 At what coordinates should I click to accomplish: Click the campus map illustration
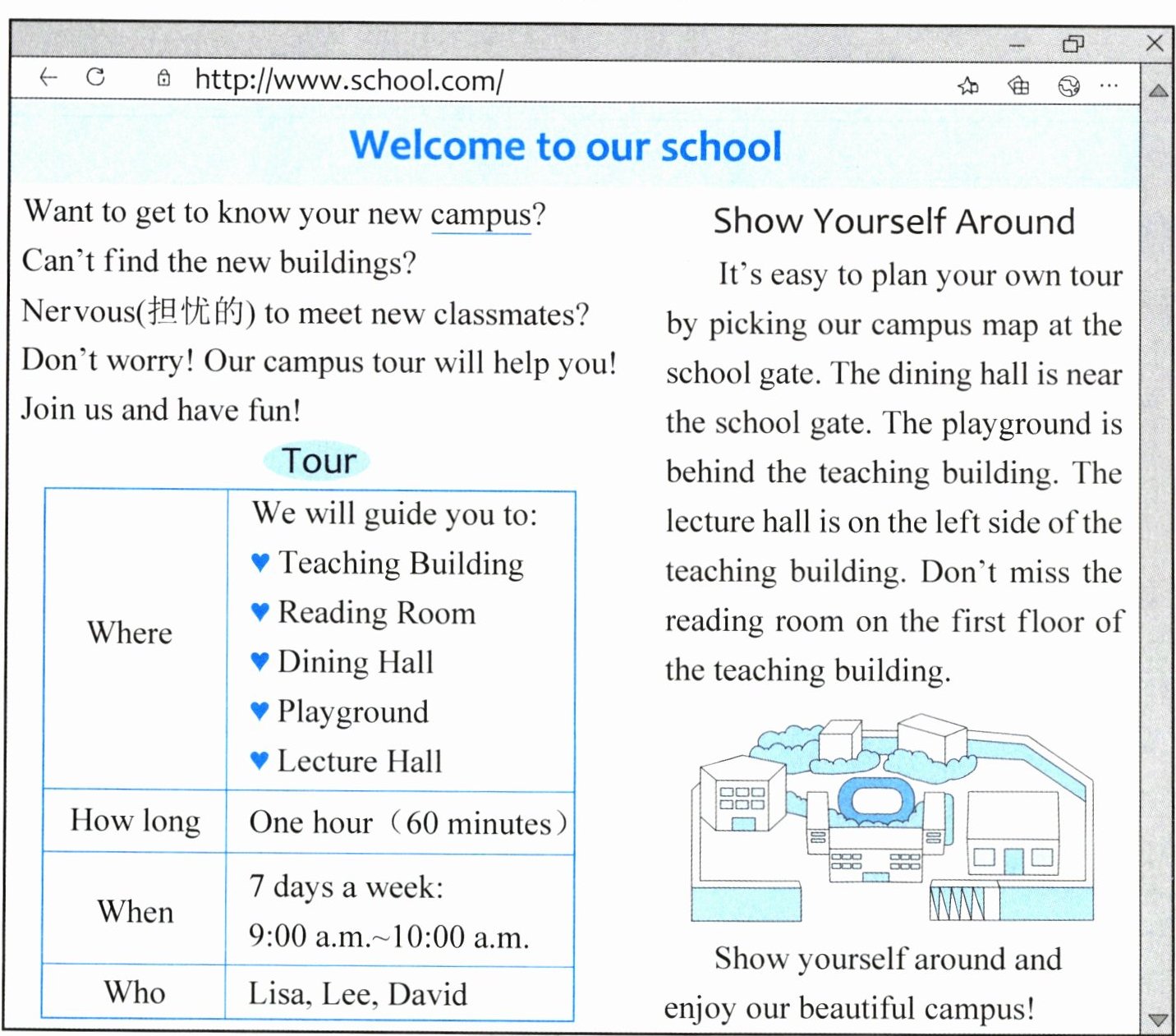(892, 817)
